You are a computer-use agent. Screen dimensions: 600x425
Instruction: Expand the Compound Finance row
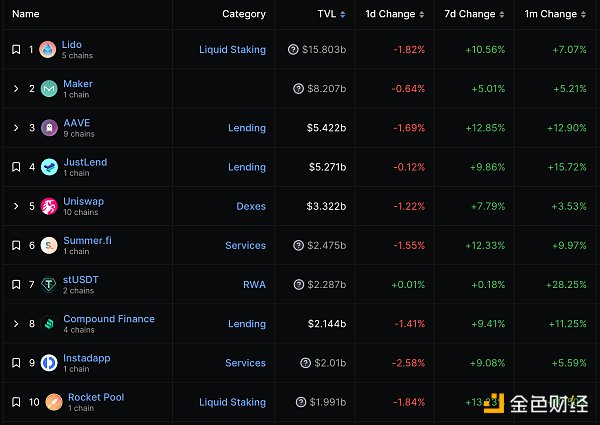16,324
